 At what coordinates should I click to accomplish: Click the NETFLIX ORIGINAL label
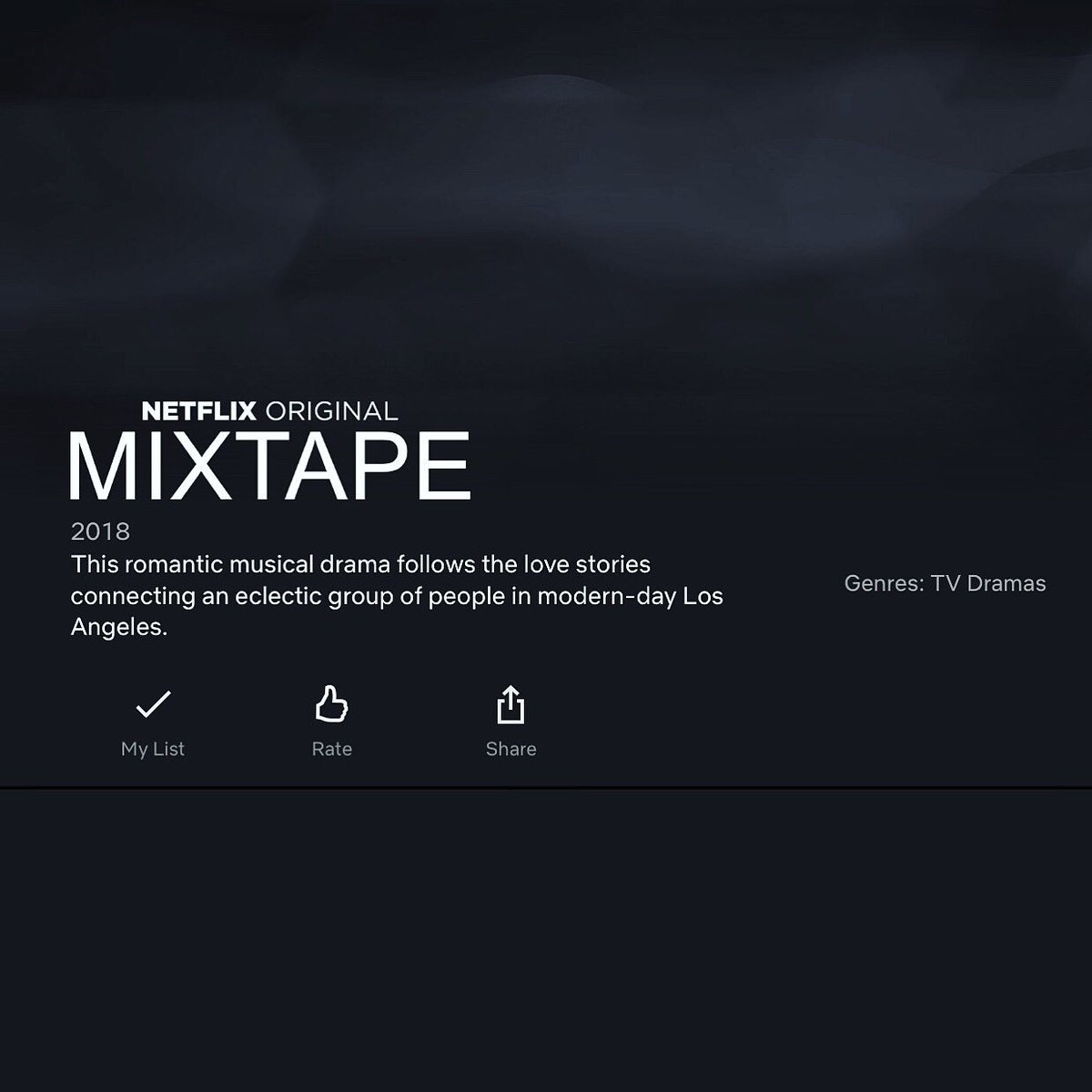(x=270, y=410)
